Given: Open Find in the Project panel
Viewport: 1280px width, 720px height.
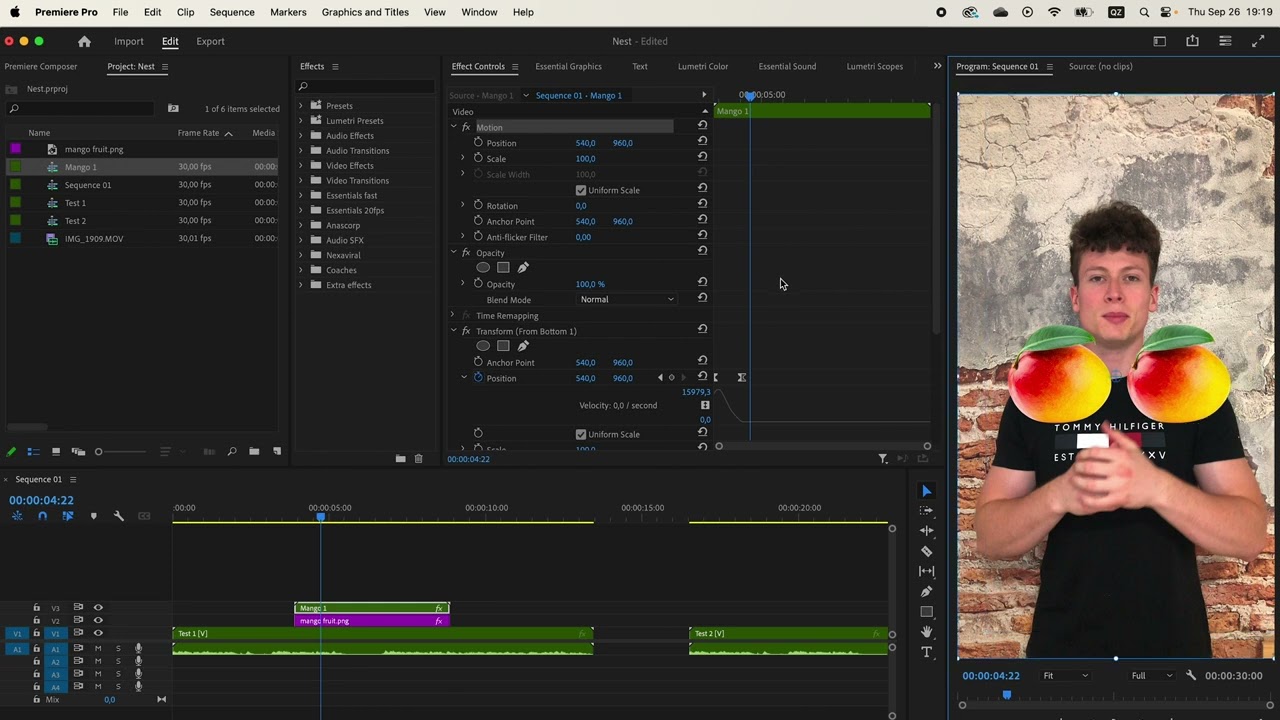Looking at the screenshot, I should [231, 452].
